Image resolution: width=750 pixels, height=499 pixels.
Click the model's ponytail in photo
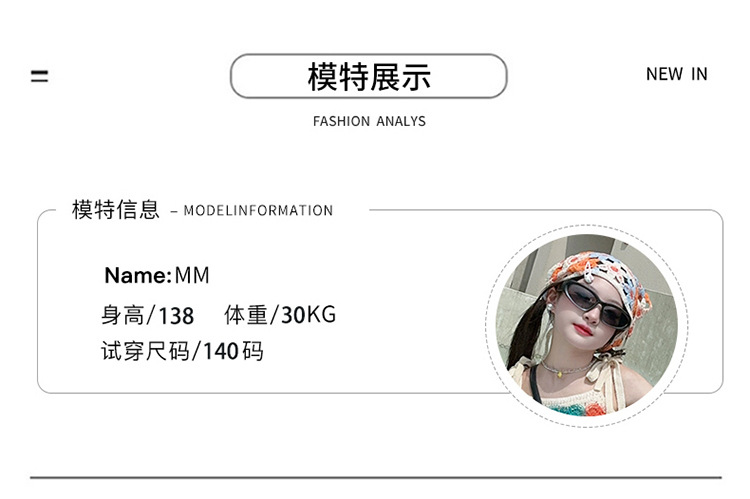pos(525,335)
